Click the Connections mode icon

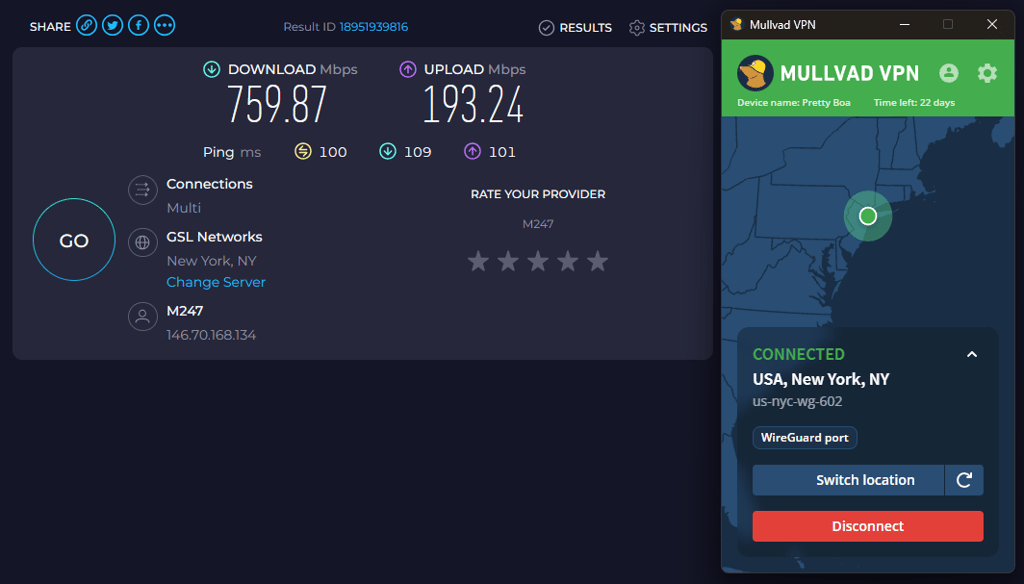142,190
